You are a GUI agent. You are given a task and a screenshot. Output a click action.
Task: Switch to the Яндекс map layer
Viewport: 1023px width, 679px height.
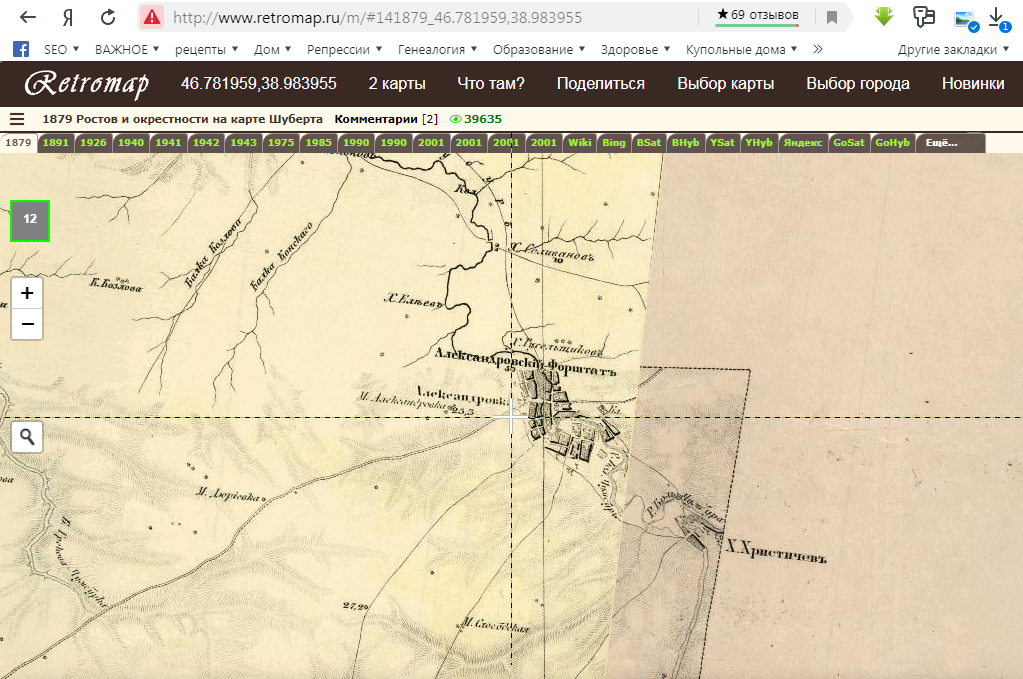tap(802, 143)
